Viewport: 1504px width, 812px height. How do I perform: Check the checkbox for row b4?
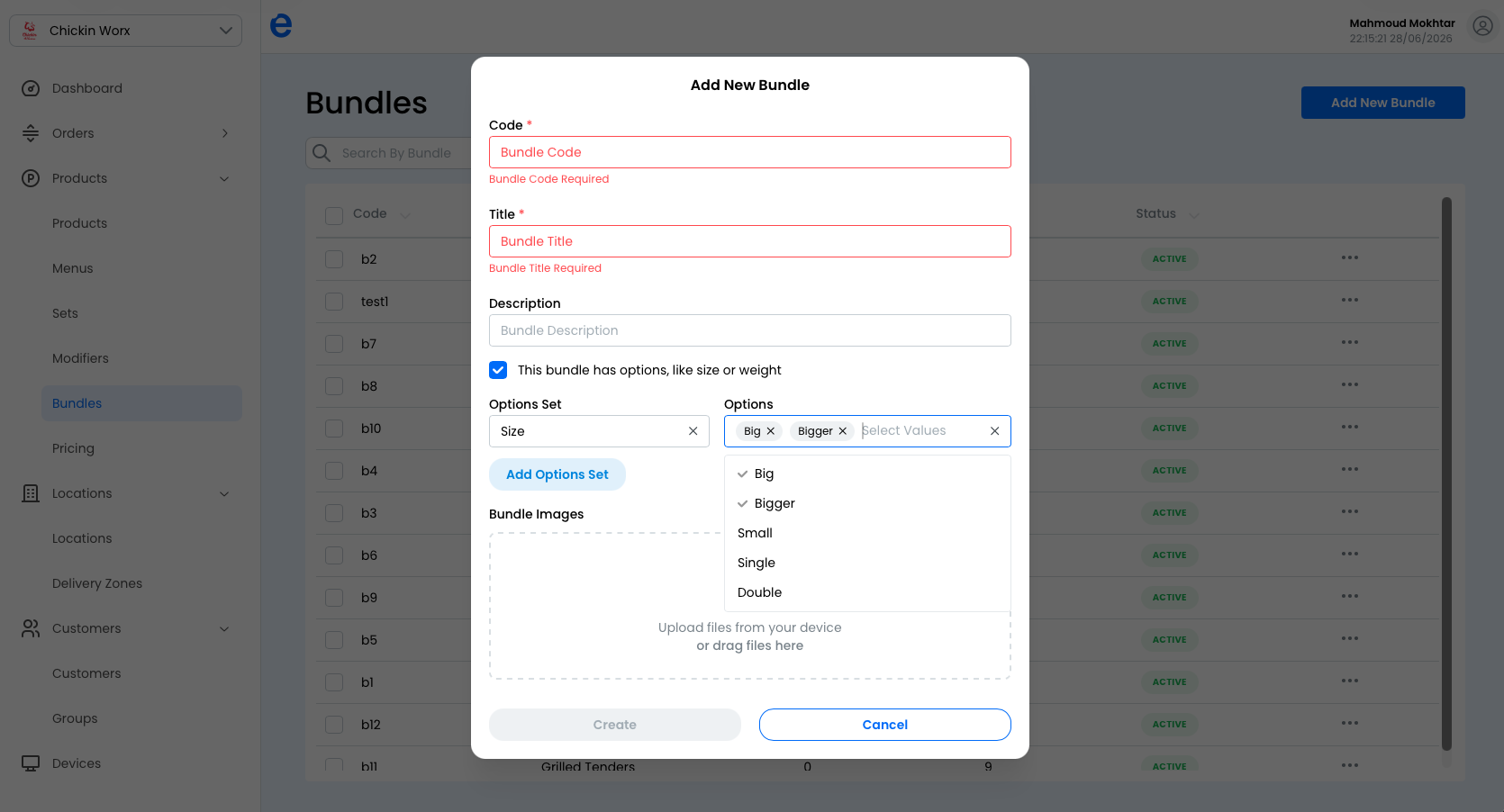point(334,471)
